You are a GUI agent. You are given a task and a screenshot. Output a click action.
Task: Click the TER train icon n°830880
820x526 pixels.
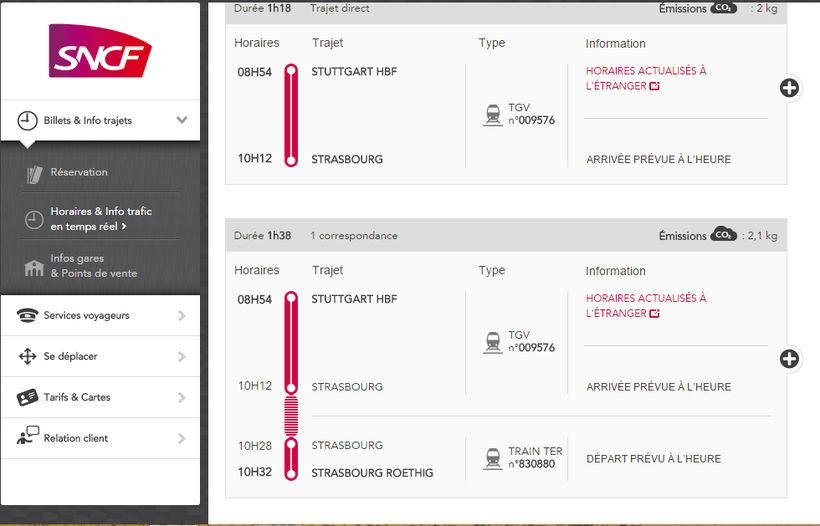(493, 458)
